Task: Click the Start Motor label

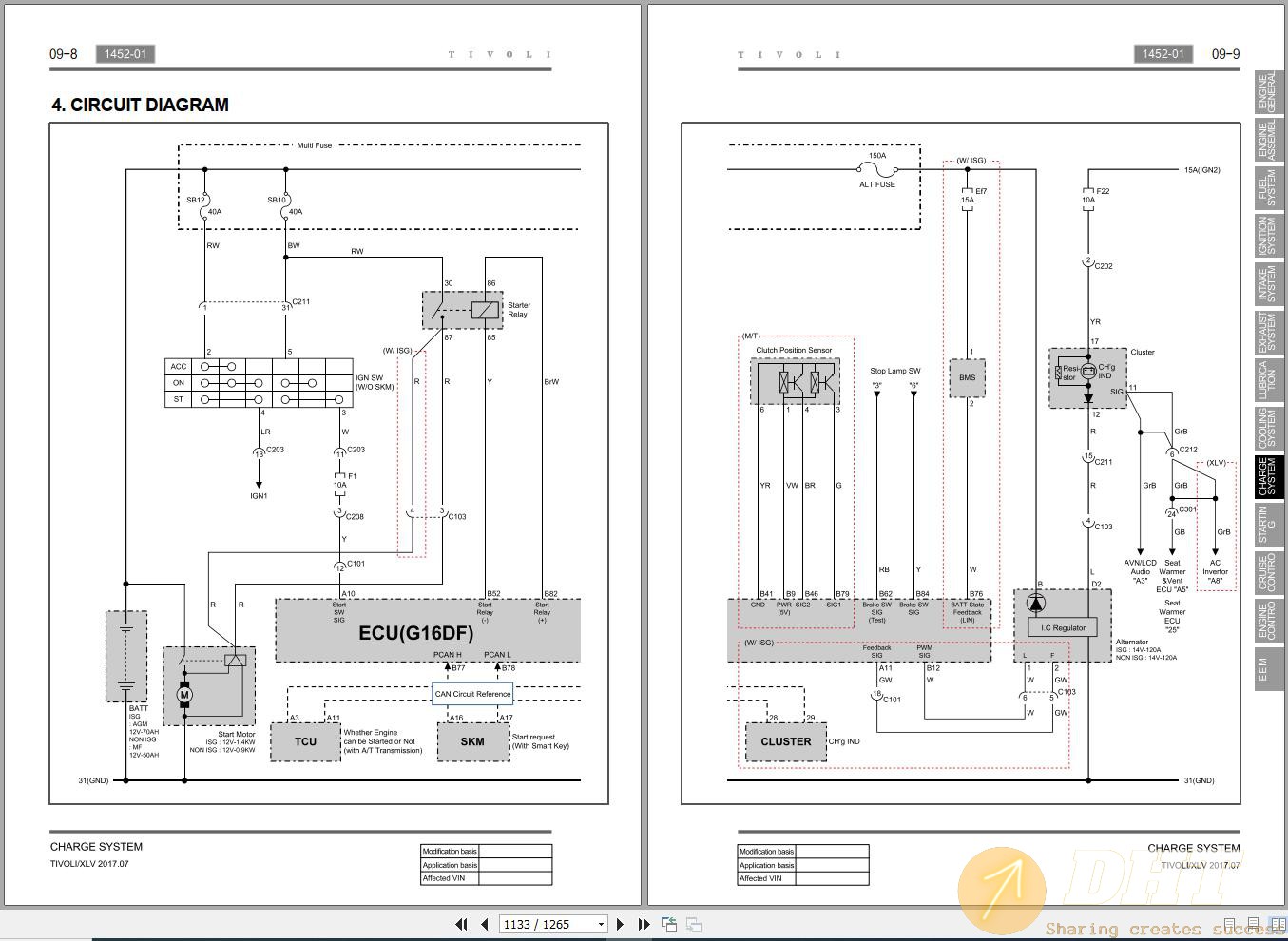Action: point(237,734)
